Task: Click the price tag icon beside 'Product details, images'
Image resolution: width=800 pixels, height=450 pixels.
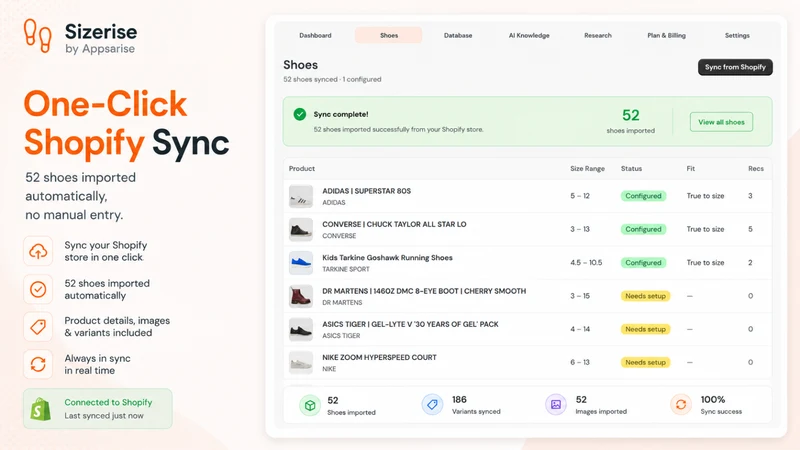Action: click(38, 327)
